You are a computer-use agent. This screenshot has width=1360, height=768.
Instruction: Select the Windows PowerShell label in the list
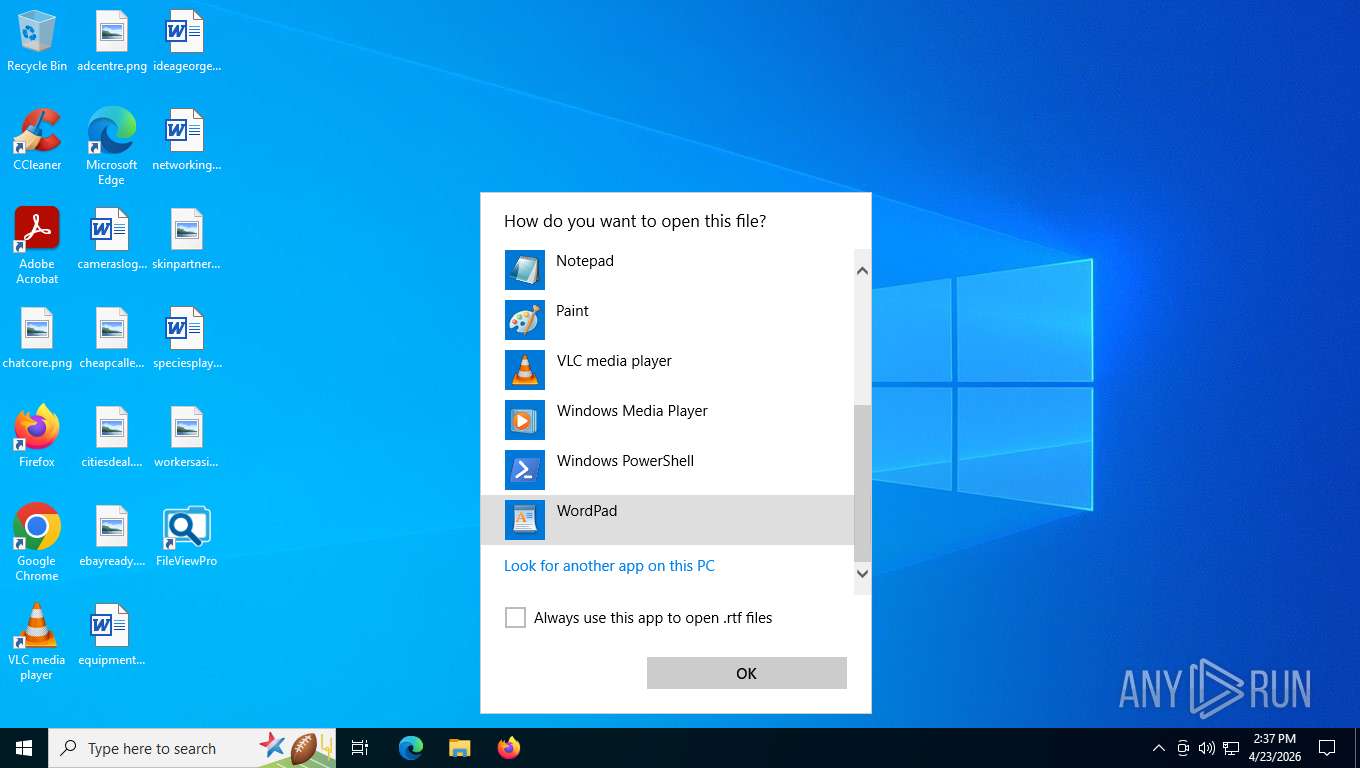625,461
